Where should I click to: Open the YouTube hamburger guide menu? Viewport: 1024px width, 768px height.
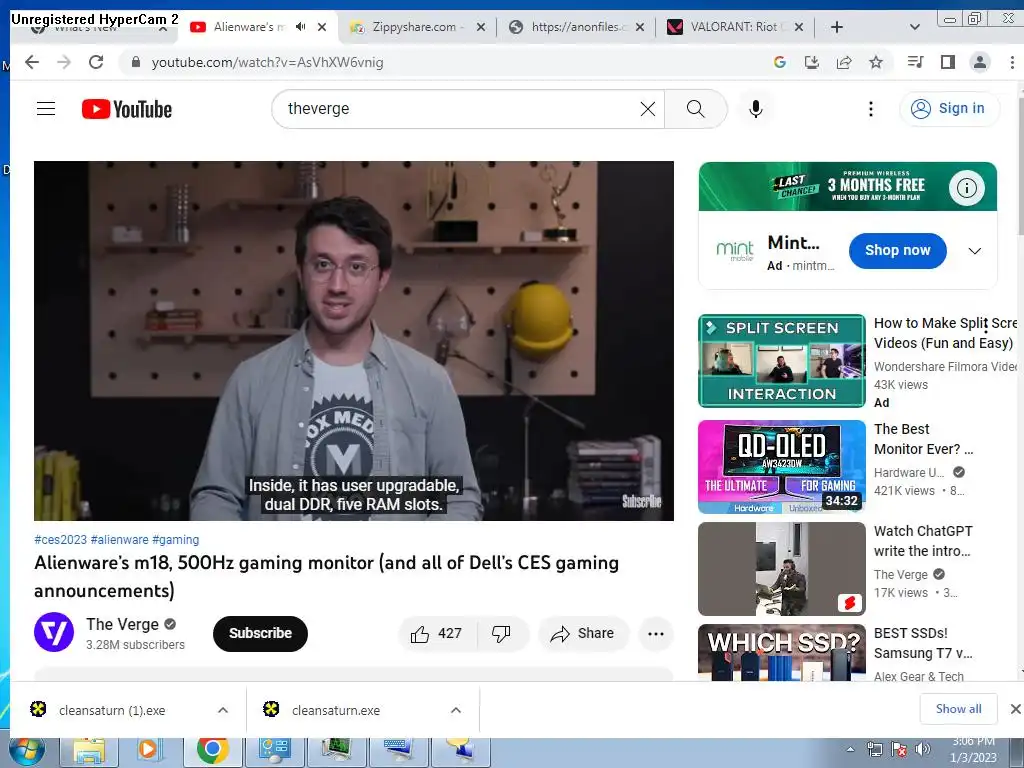(x=46, y=108)
